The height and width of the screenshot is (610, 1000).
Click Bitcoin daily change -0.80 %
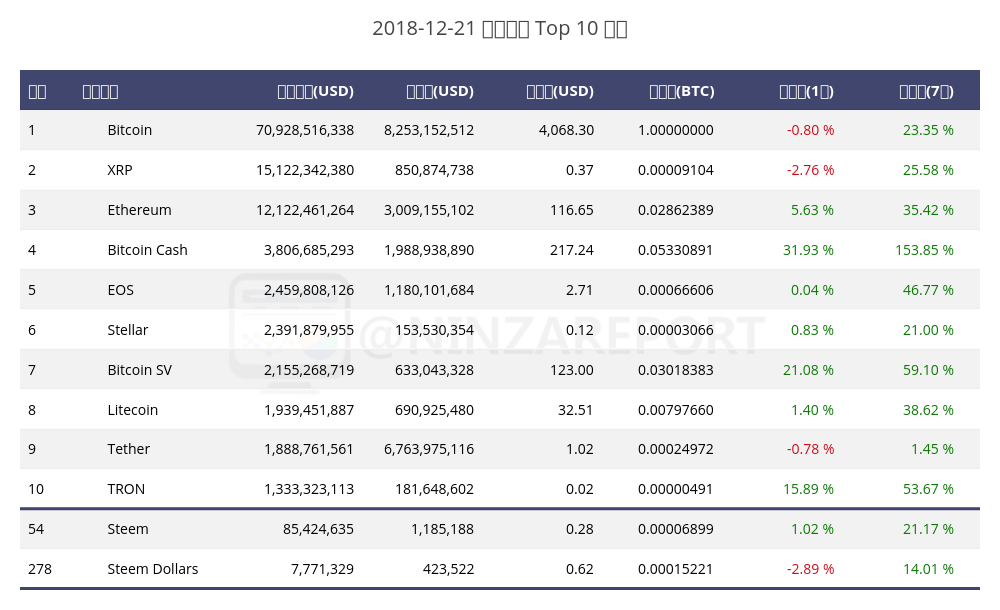[810, 130]
